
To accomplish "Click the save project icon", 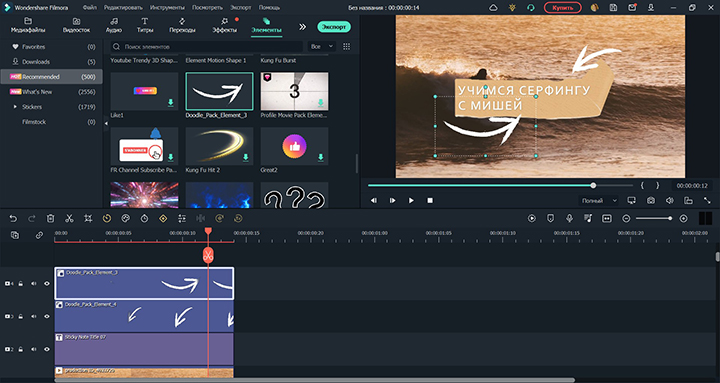I will pyautogui.click(x=613, y=8).
